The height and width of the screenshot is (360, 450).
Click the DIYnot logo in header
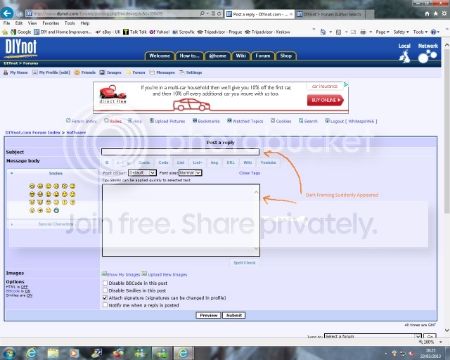21,48
